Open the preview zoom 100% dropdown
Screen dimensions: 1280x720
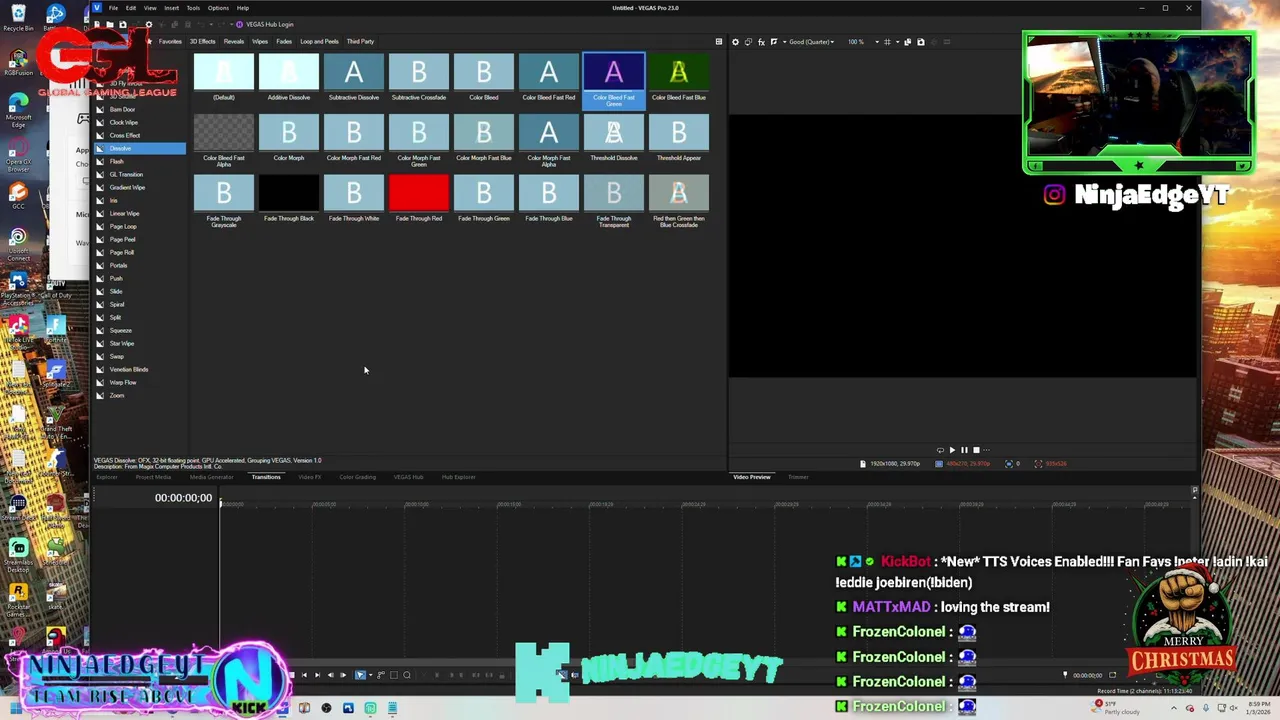860,42
